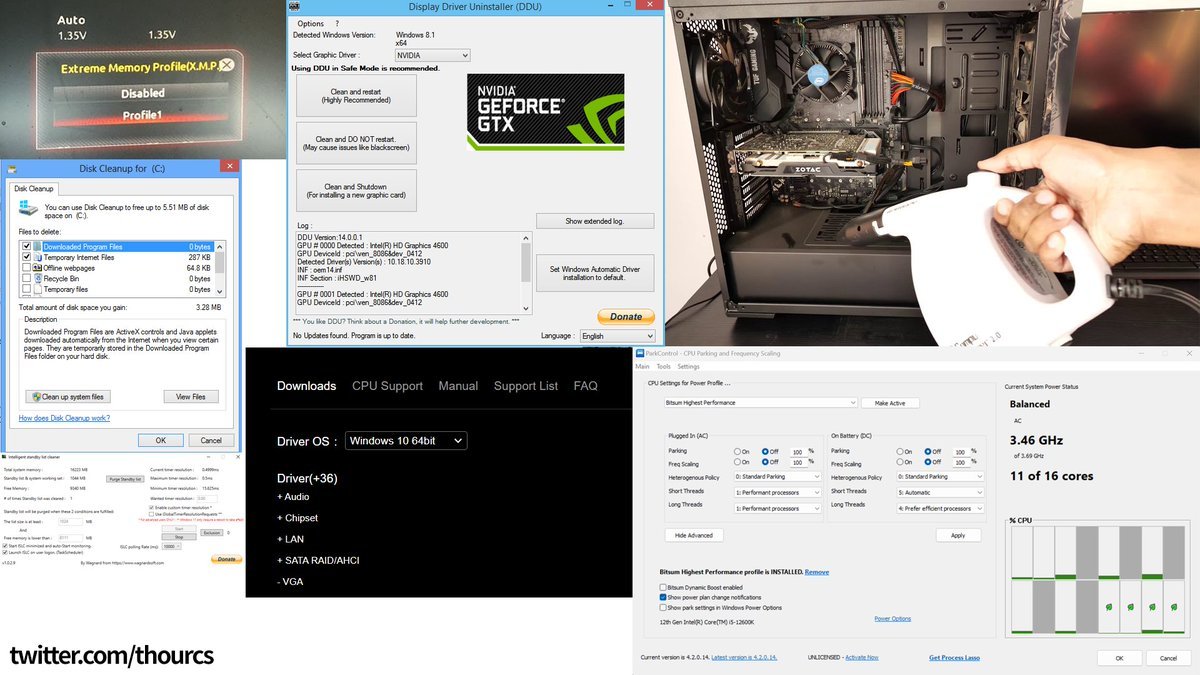Viewport: 1200px width, 675px height.
Task: Check the Offline webpages checkbox
Action: pos(27,268)
